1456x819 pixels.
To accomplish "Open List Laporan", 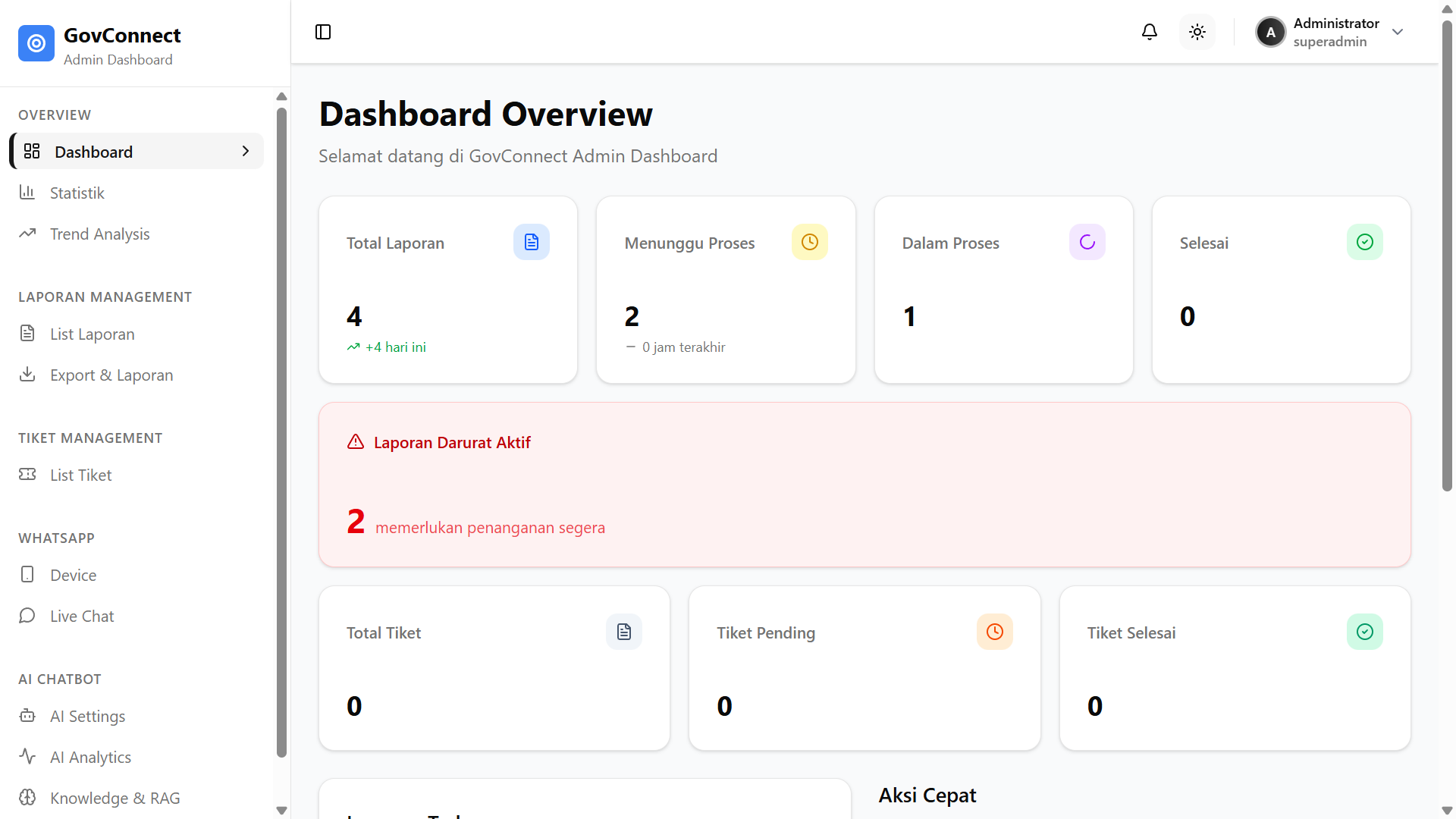I will click(91, 334).
